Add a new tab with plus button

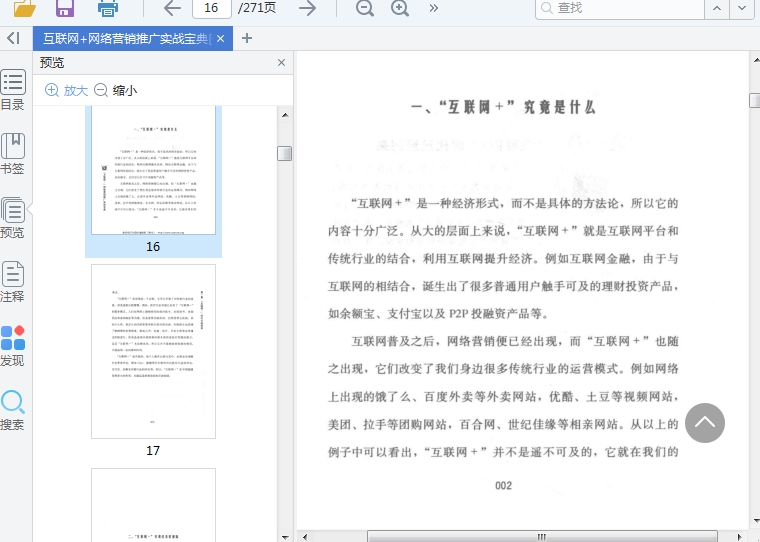247,39
